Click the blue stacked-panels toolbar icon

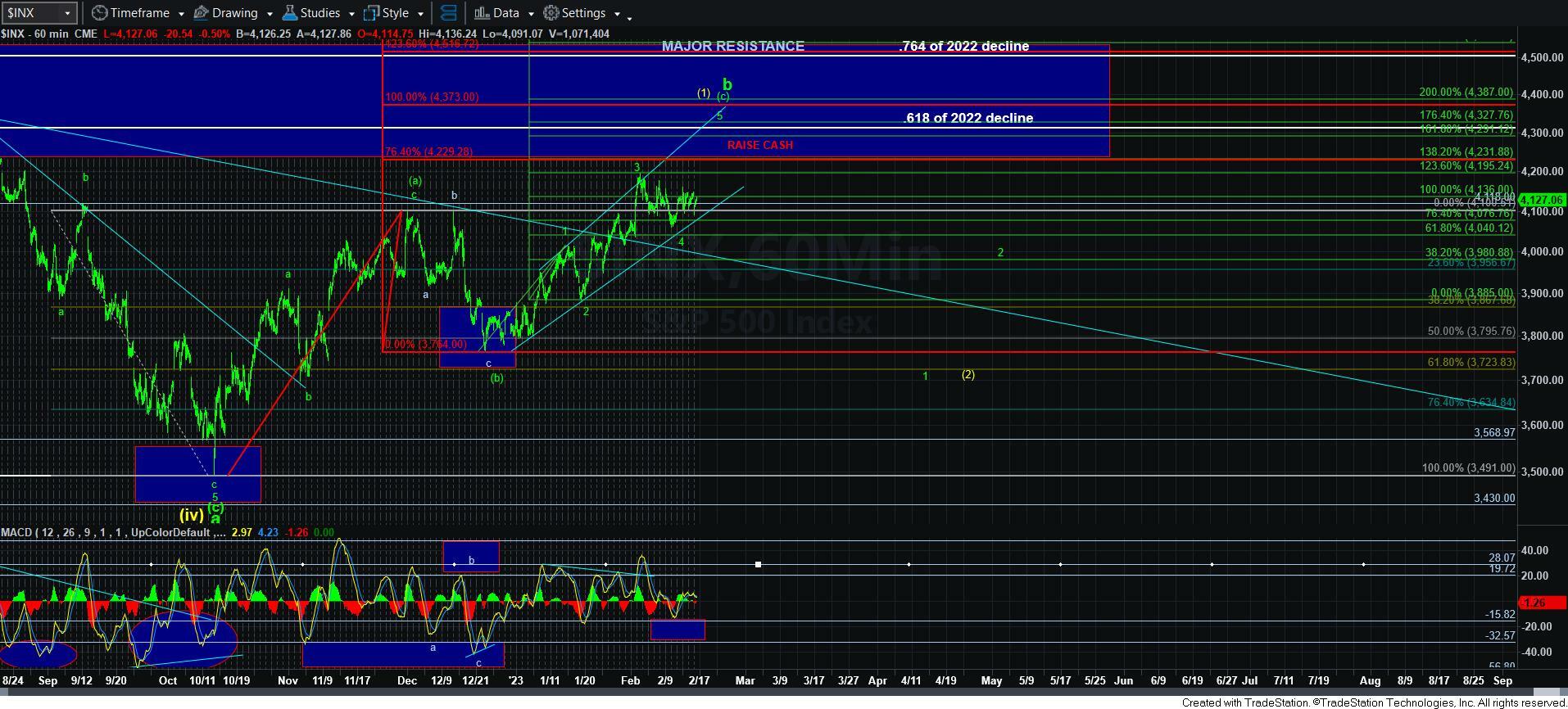pyautogui.click(x=448, y=13)
